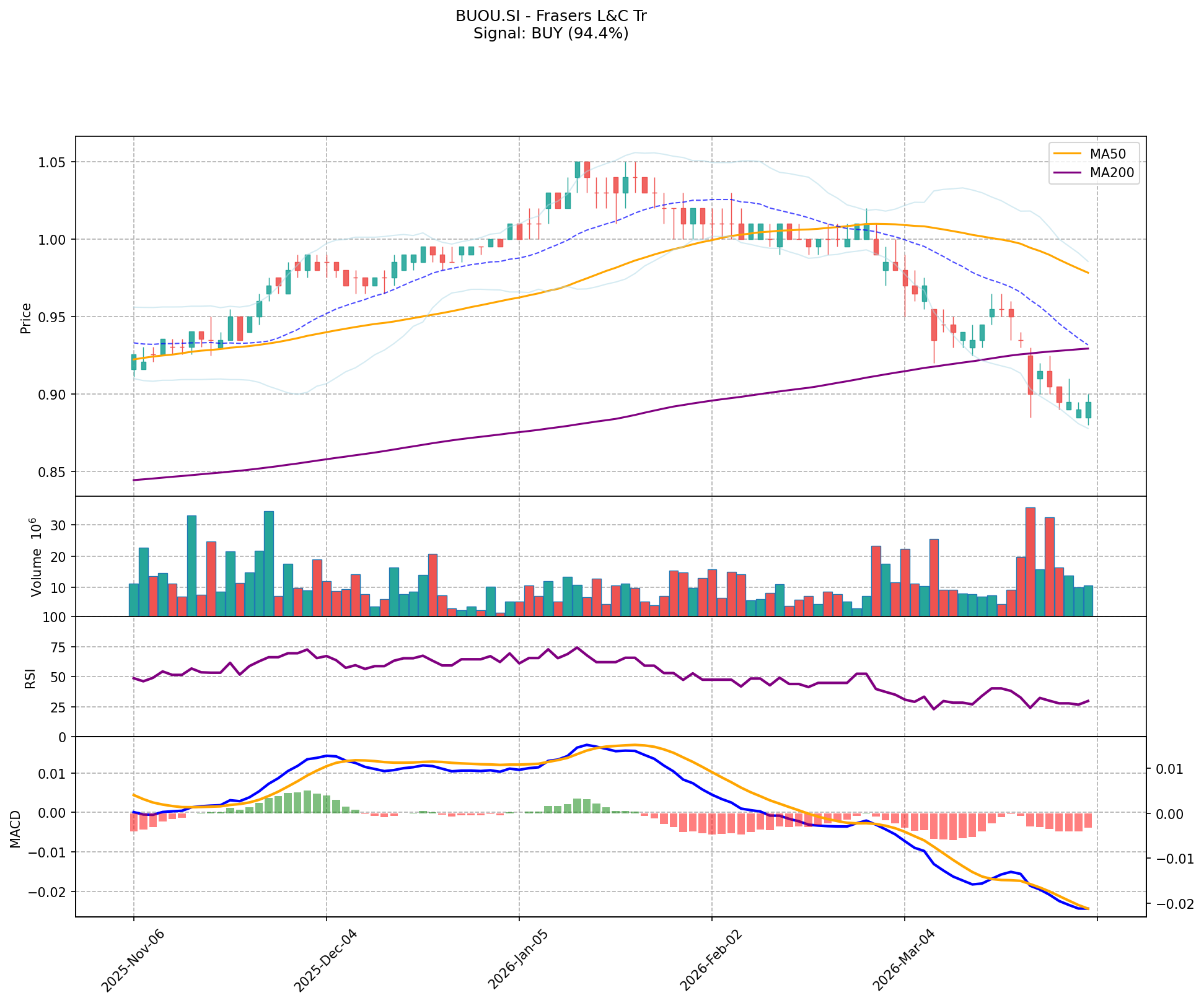Click the chart title BUOU.SI - Frasers L&C Tr
This screenshot has height=1003, width=1204.
click(x=551, y=16)
